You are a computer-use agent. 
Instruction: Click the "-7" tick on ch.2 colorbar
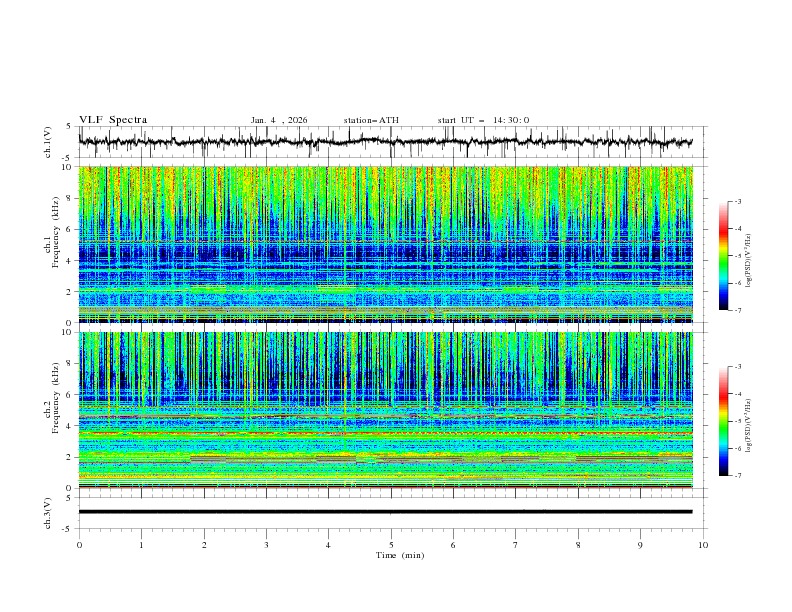[738, 476]
